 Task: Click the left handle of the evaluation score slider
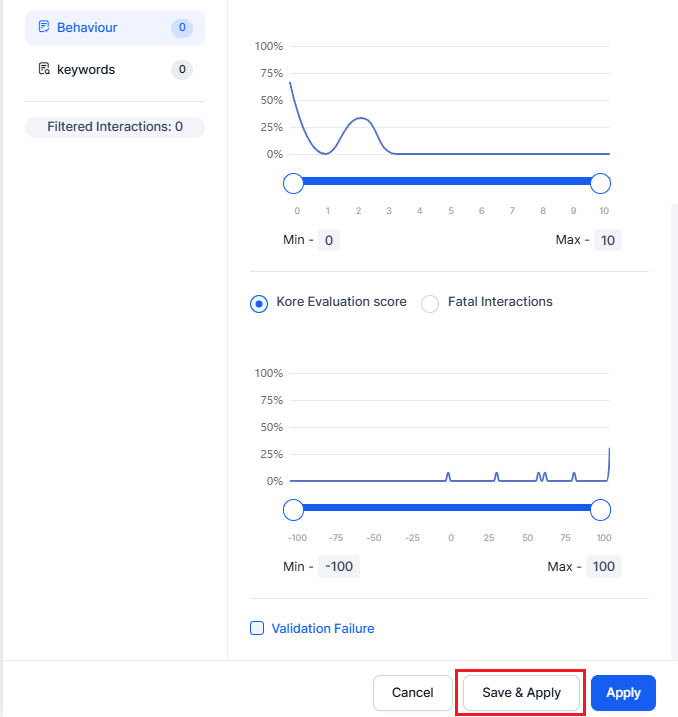point(293,510)
